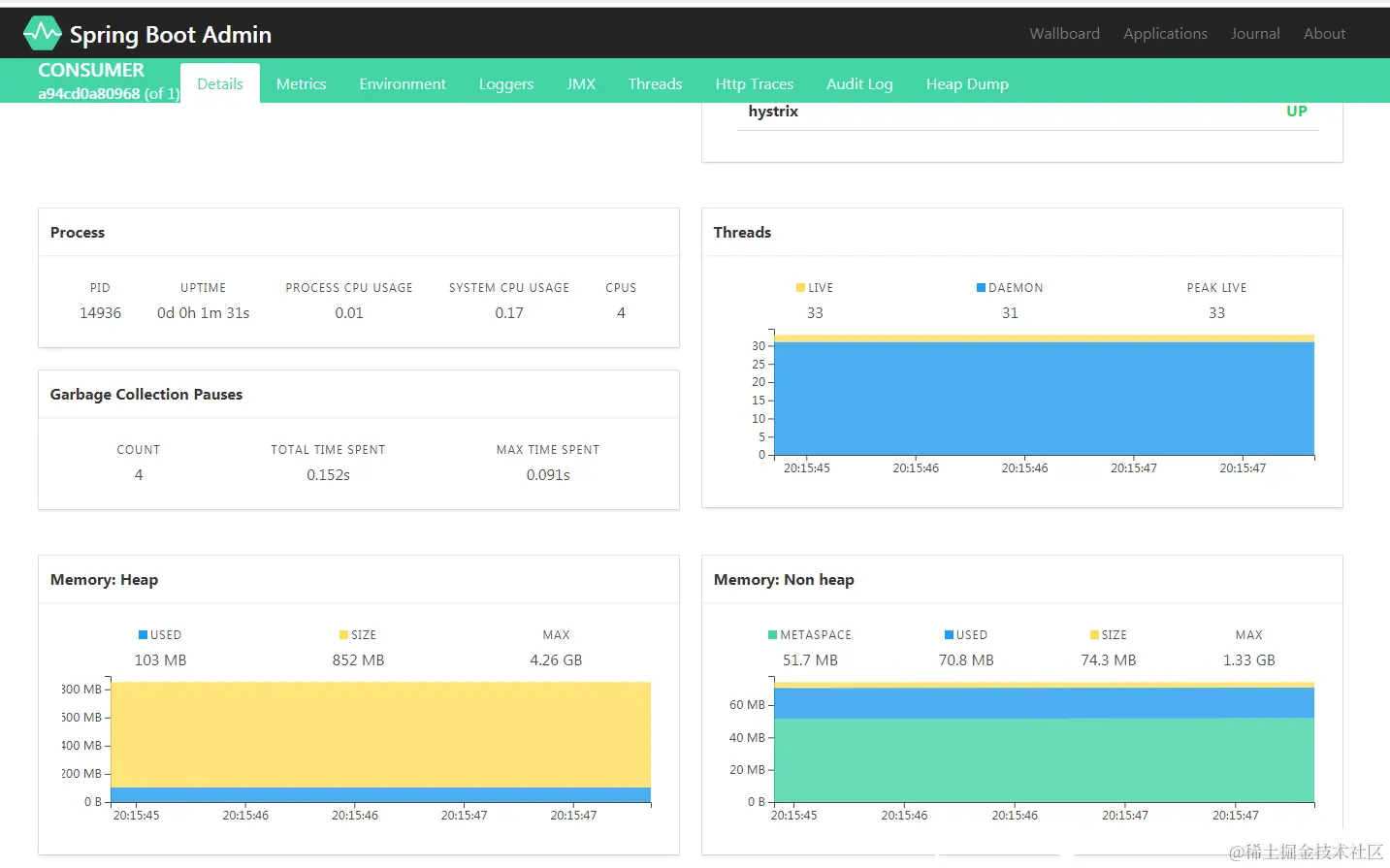Image resolution: width=1390 pixels, height=868 pixels.
Task: Click non heap used value 70.8 MB
Action: pos(966,660)
